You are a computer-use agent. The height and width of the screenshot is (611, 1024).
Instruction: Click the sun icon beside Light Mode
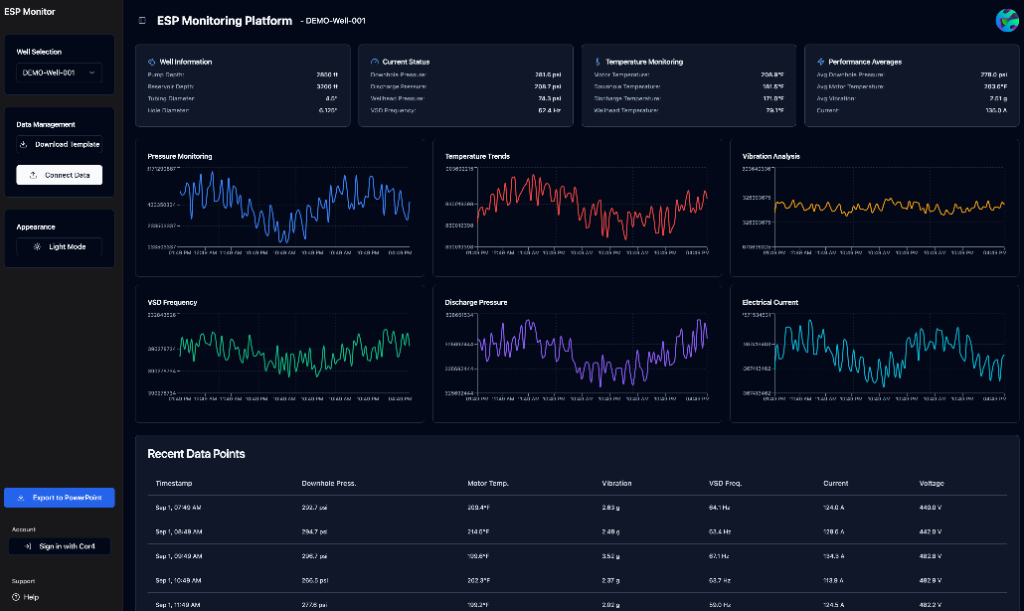pyautogui.click(x=37, y=247)
